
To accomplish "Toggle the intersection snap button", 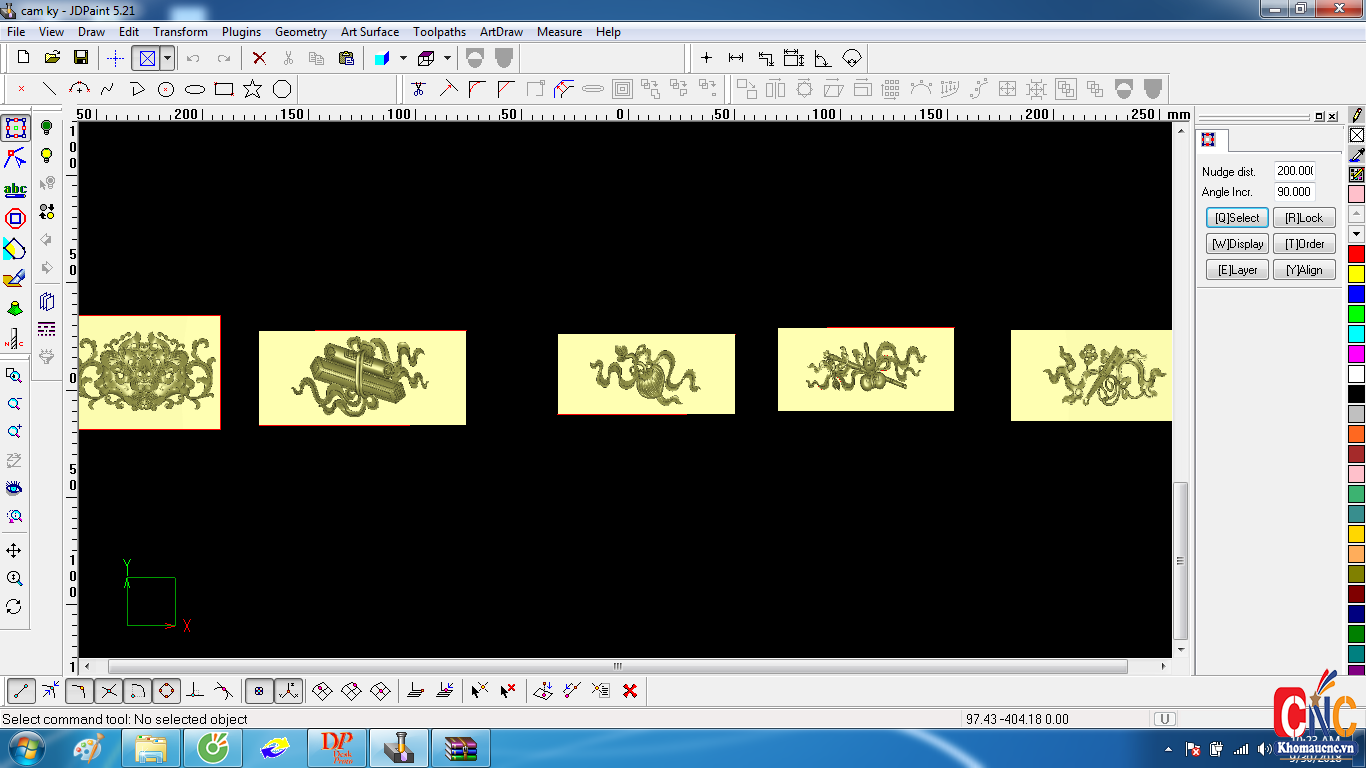I will [x=109, y=690].
